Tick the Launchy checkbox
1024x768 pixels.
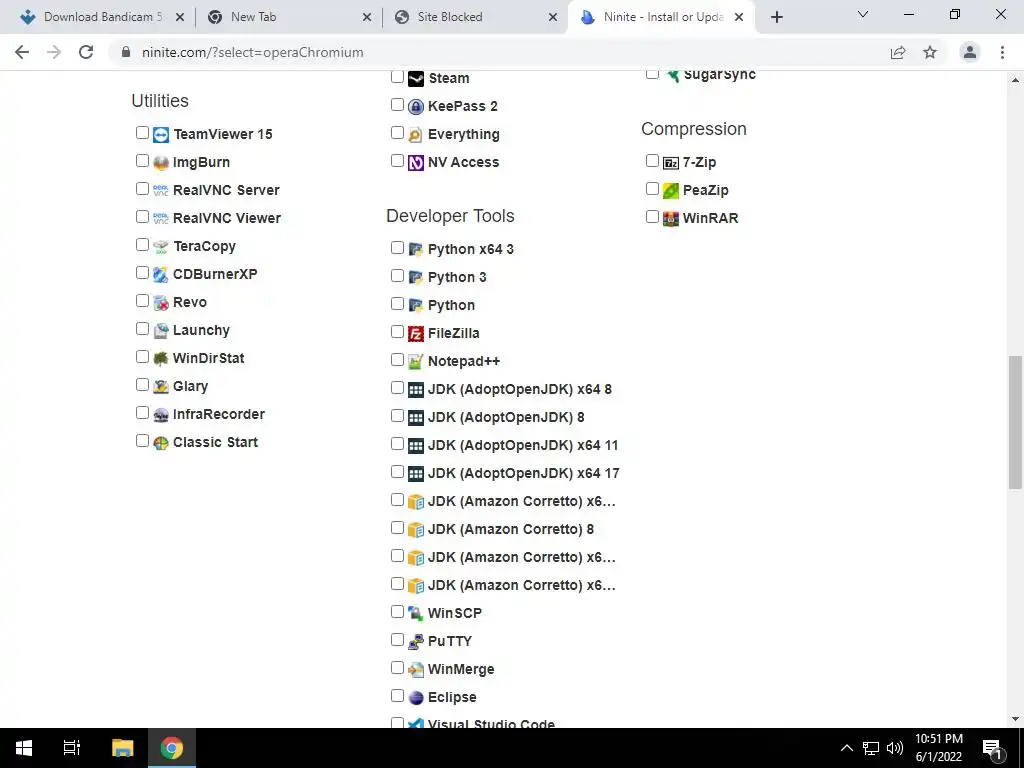[x=142, y=328]
